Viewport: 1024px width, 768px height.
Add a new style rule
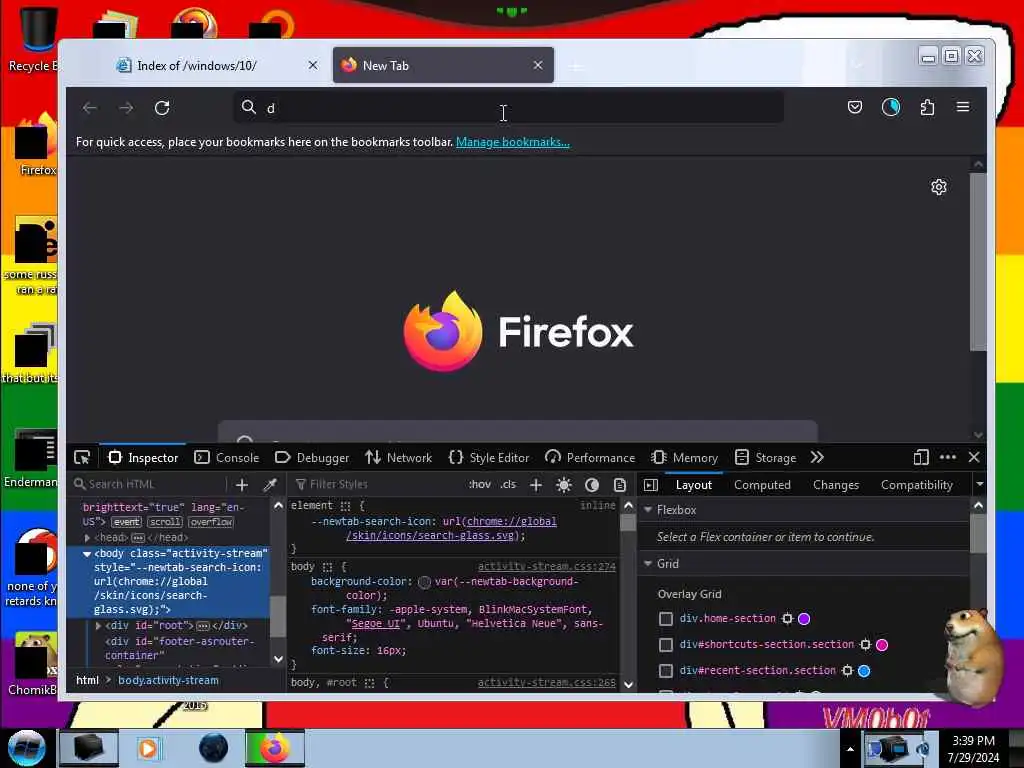tap(536, 485)
